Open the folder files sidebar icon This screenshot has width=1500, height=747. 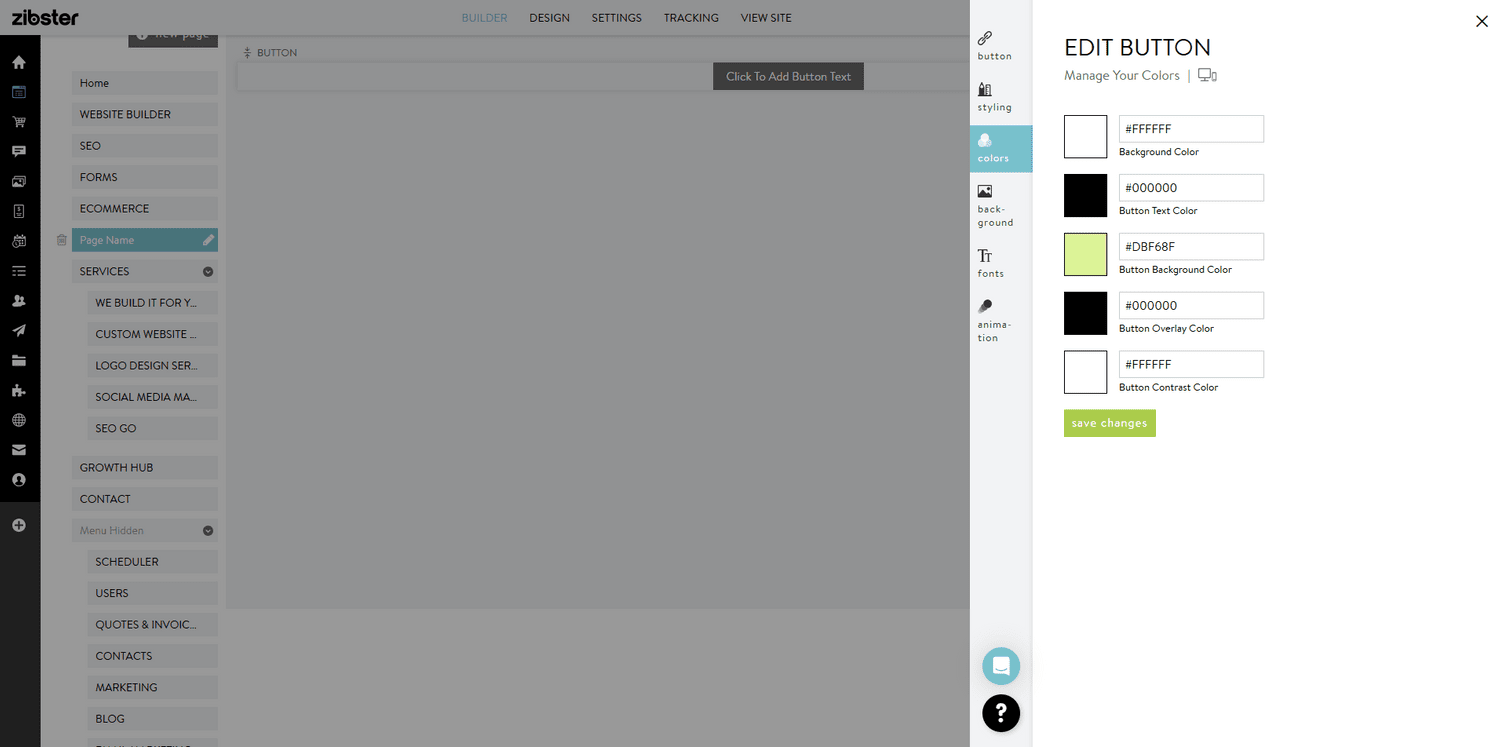18,360
